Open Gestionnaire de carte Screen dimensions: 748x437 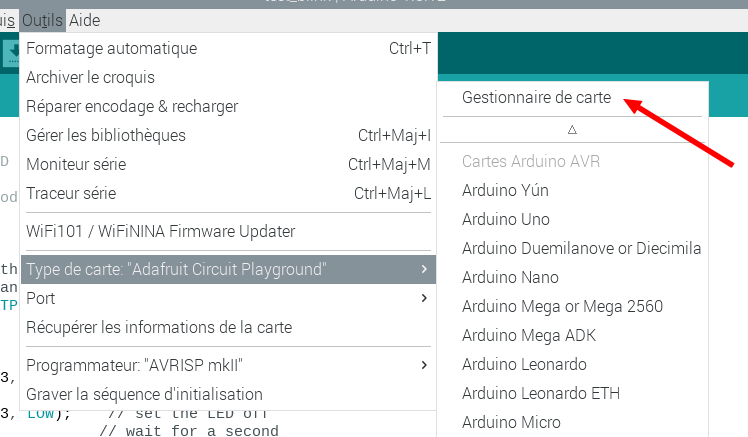coord(536,97)
